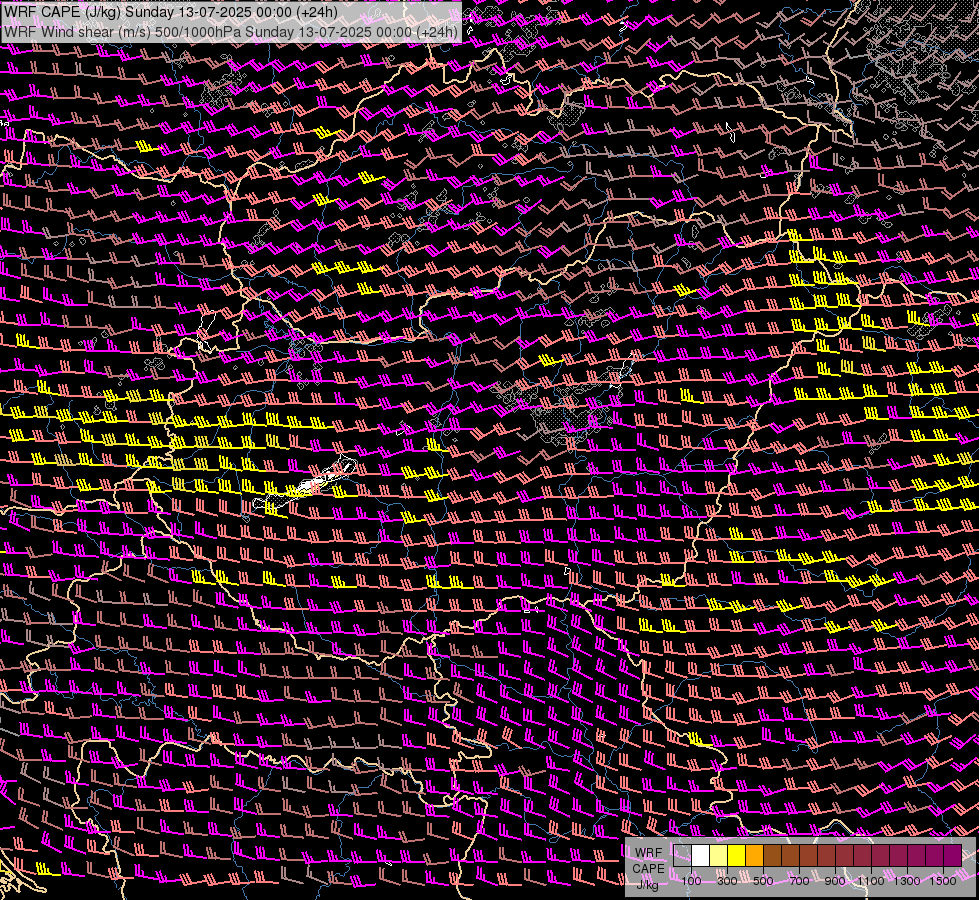The height and width of the screenshot is (900, 979).
Task: Click the transparent below-100 J/kg legend box
Action: click(x=682, y=855)
